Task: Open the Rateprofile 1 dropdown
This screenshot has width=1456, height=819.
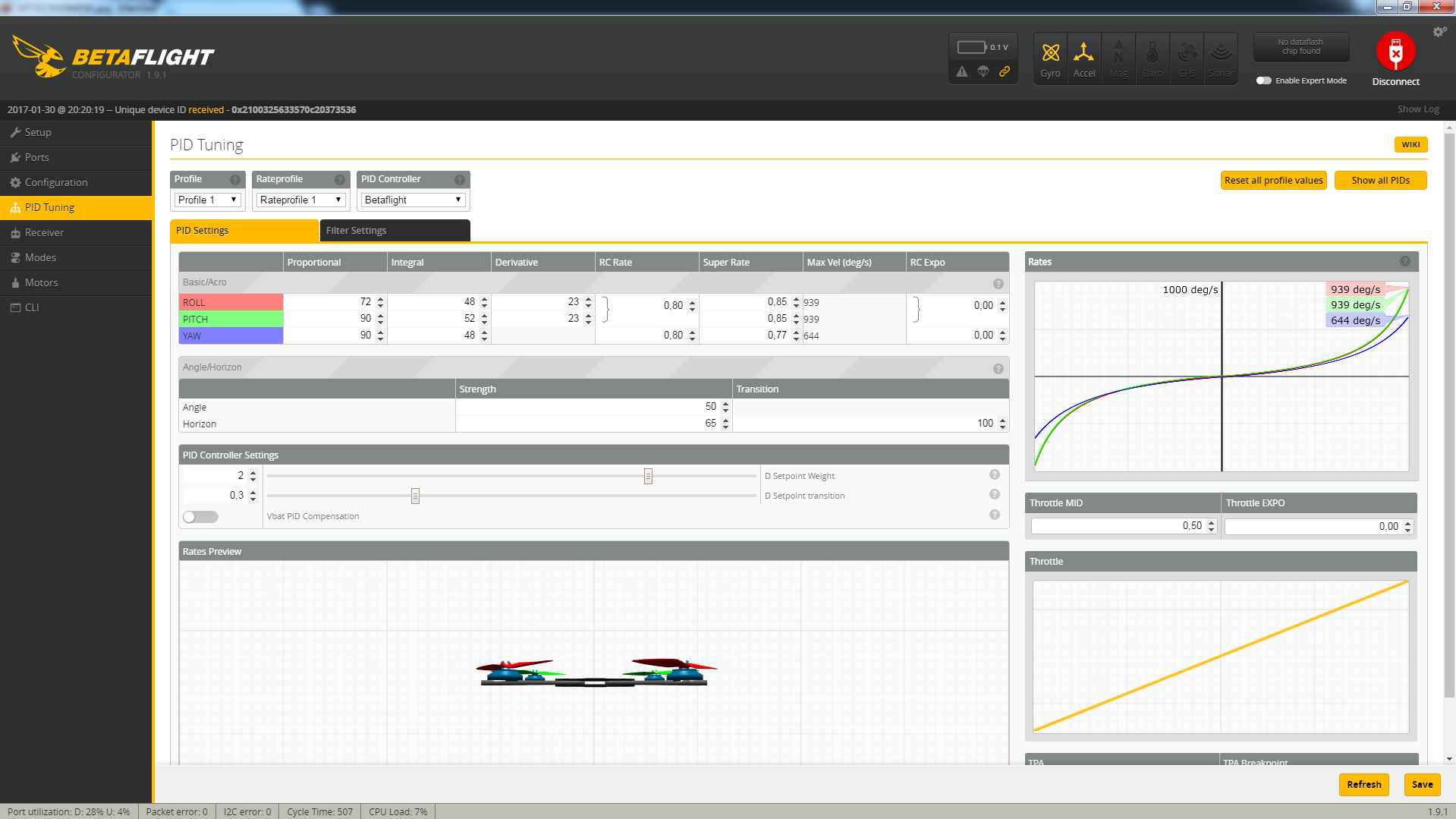Action: (300, 200)
